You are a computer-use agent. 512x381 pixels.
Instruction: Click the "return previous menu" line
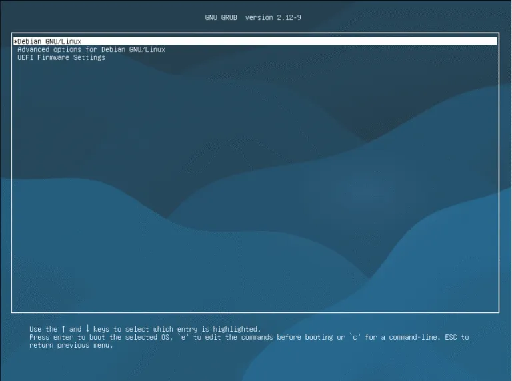pyautogui.click(x=71, y=345)
